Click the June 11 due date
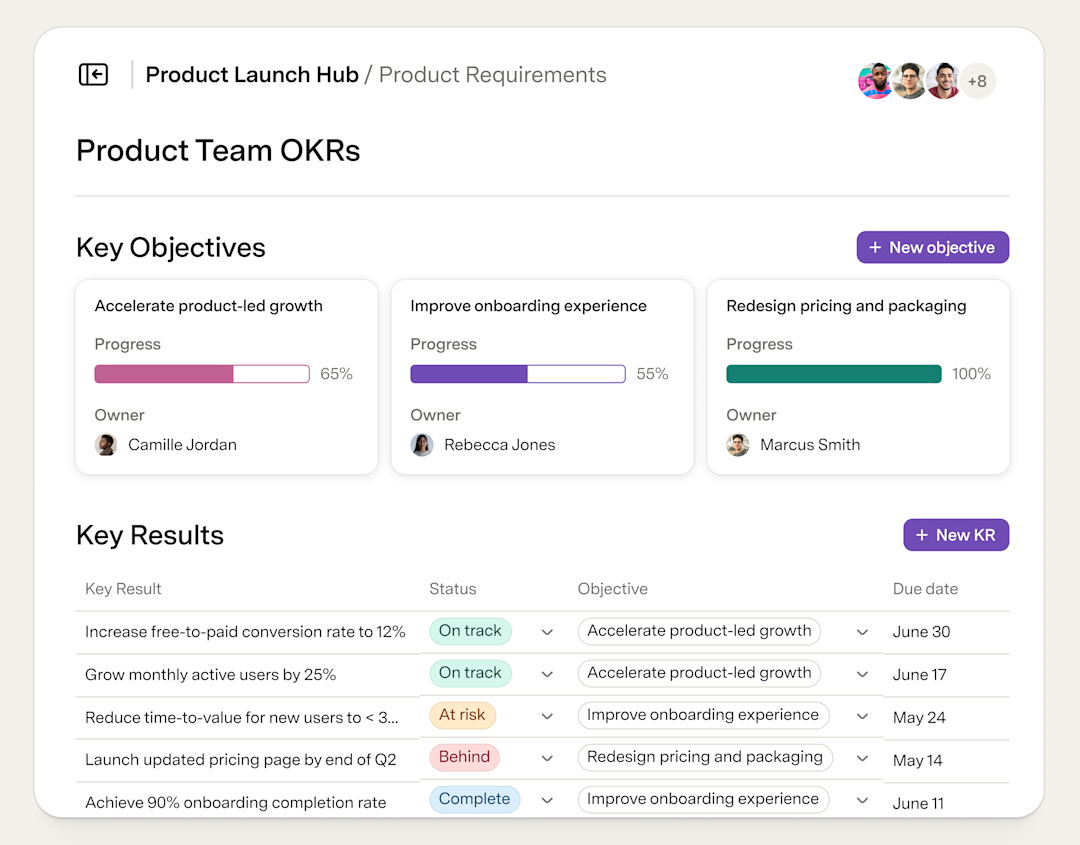 coord(918,803)
